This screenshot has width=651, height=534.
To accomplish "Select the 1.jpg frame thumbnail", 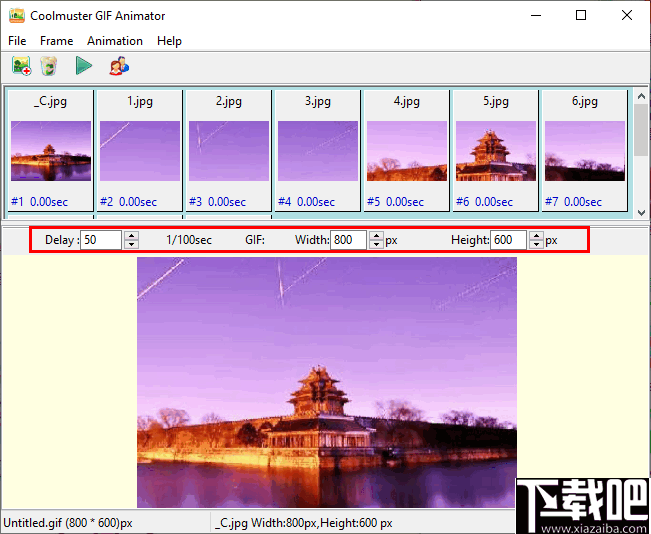I will point(140,151).
